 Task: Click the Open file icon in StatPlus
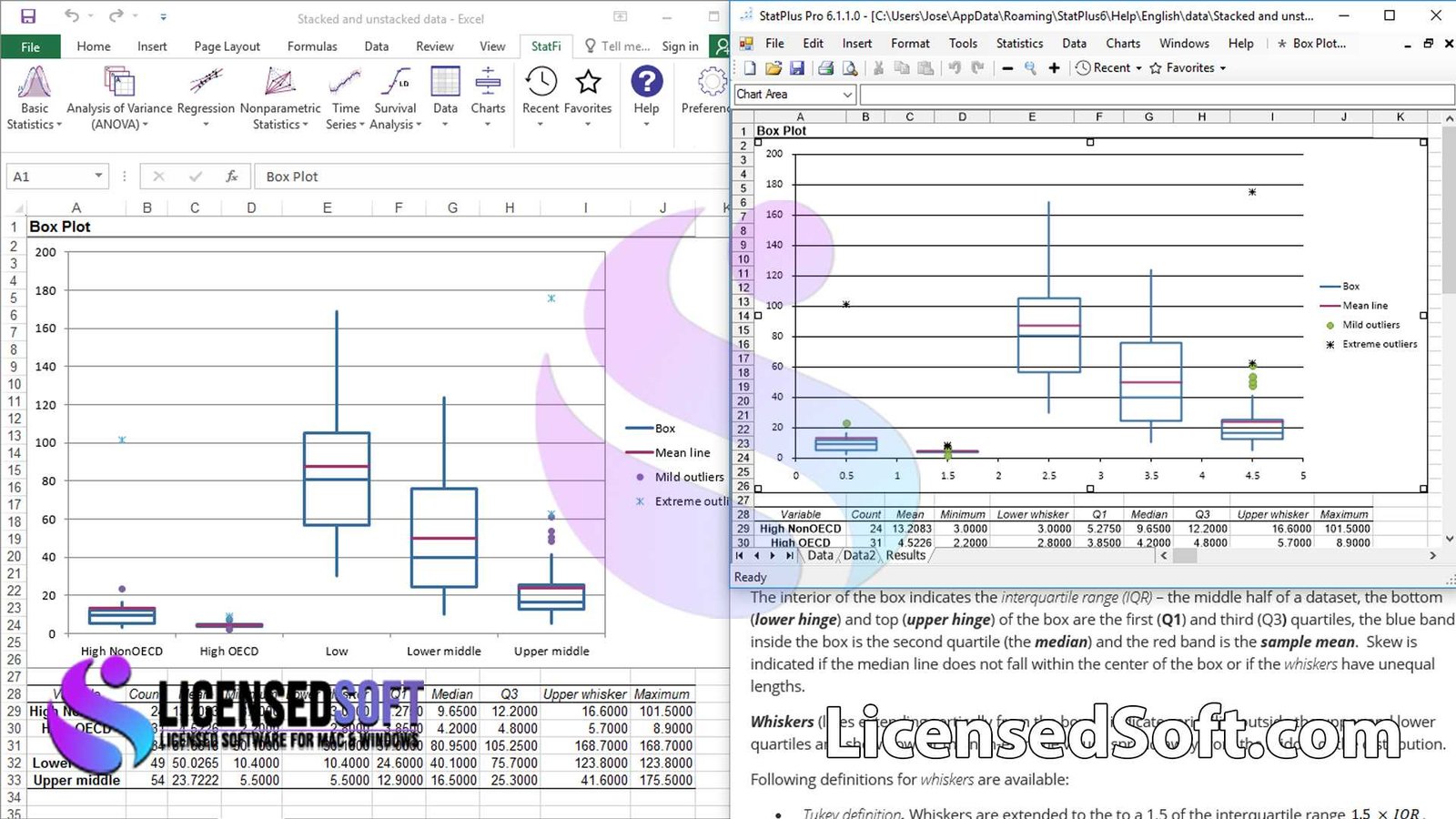[x=774, y=67]
